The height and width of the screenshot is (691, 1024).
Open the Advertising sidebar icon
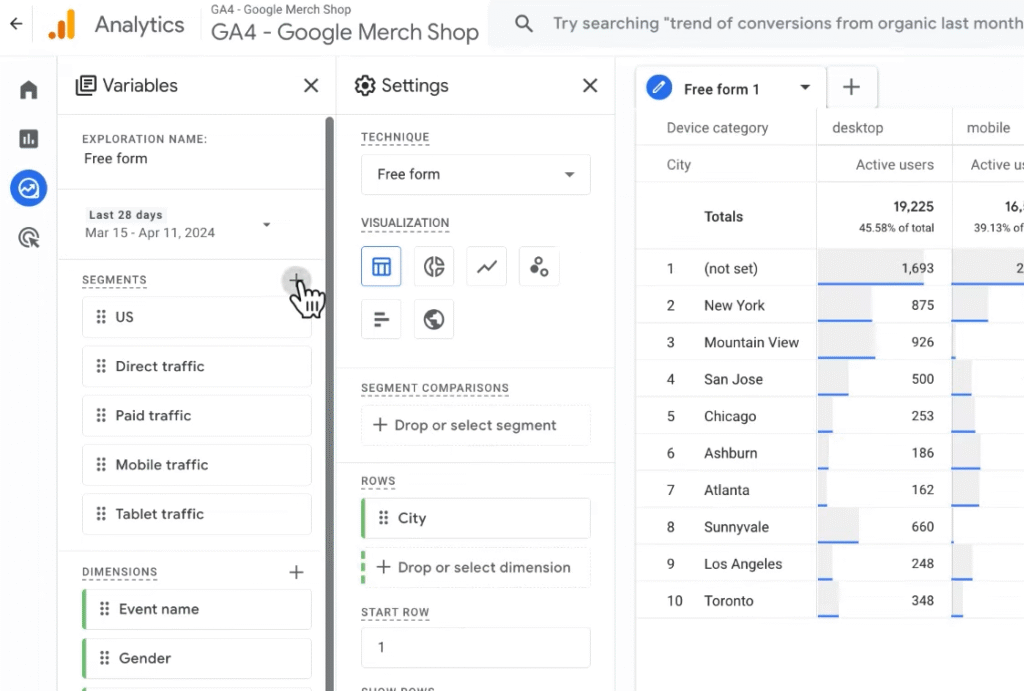pyautogui.click(x=29, y=238)
